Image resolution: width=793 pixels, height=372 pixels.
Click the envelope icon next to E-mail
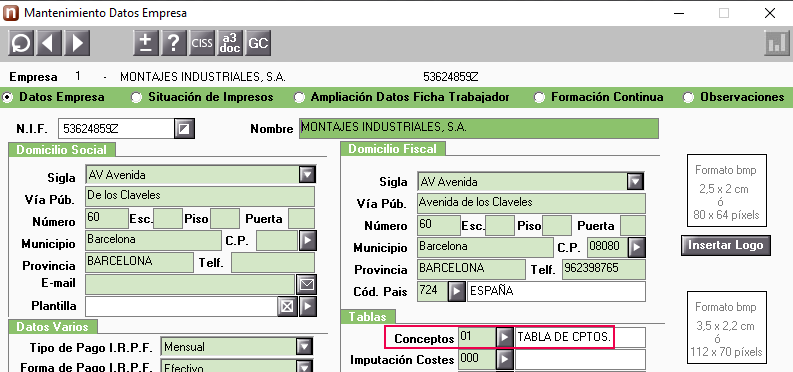click(306, 285)
